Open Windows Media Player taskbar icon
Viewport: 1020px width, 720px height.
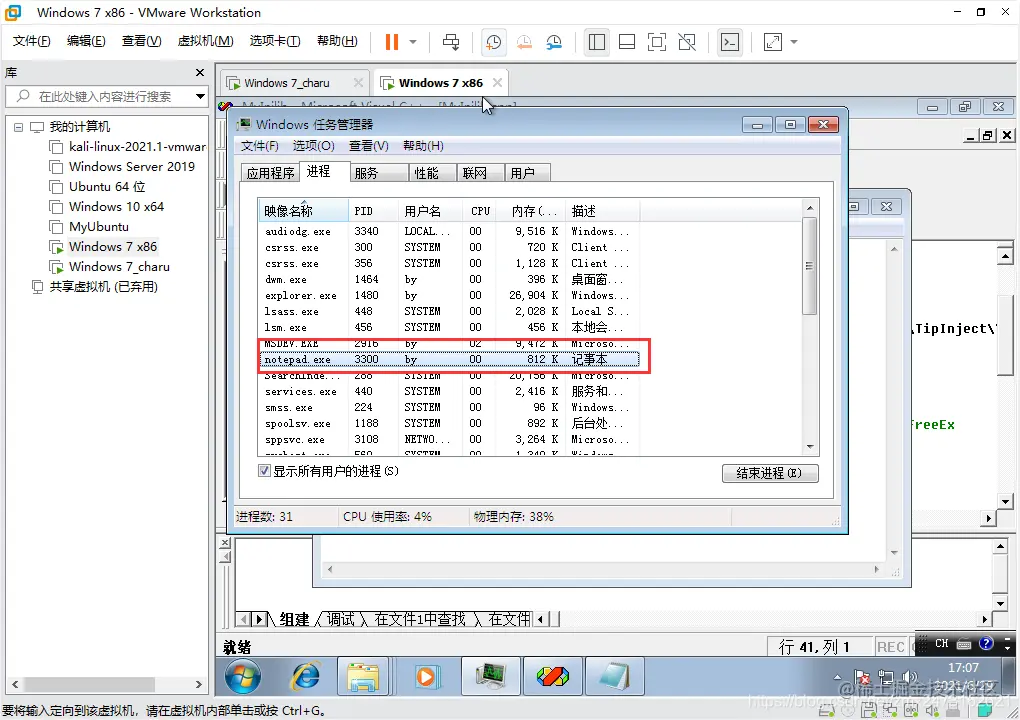(x=425, y=676)
